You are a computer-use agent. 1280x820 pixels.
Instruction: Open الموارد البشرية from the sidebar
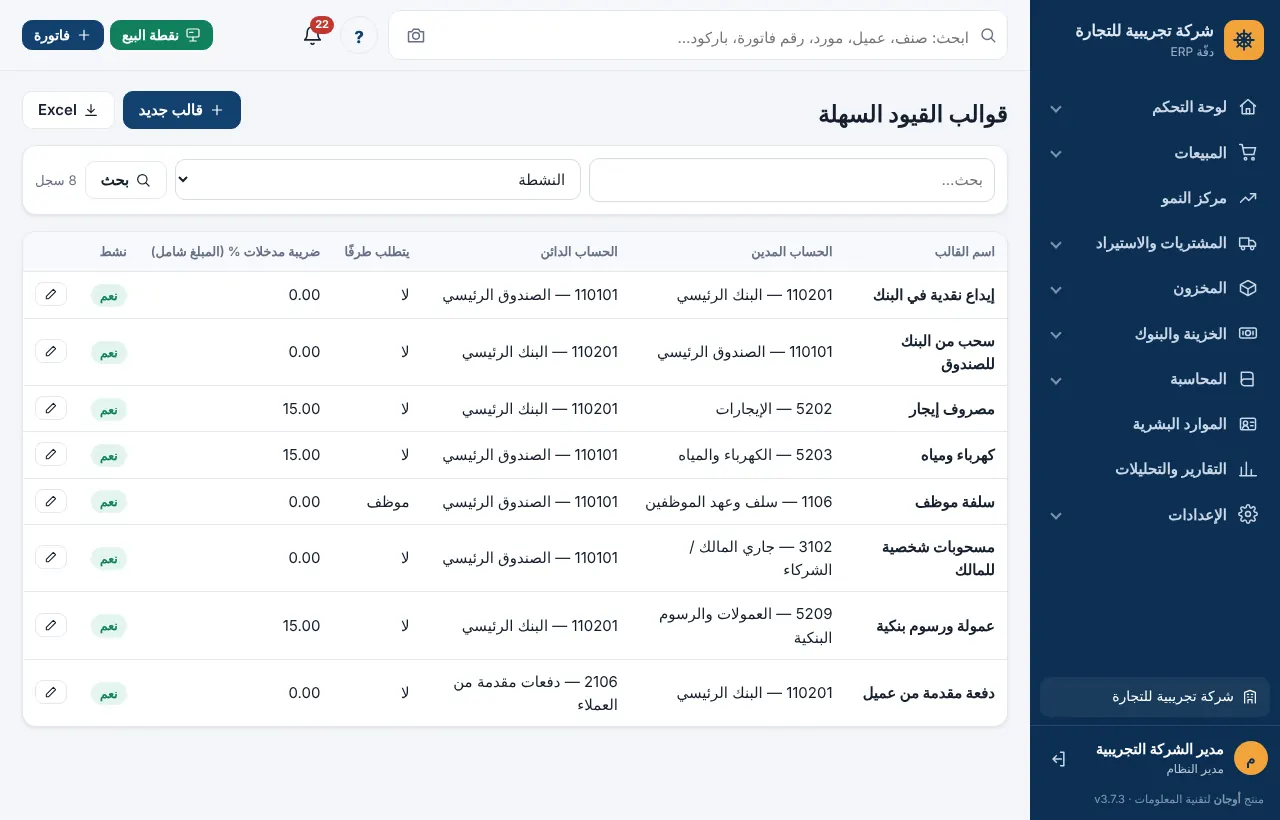pos(1155,424)
